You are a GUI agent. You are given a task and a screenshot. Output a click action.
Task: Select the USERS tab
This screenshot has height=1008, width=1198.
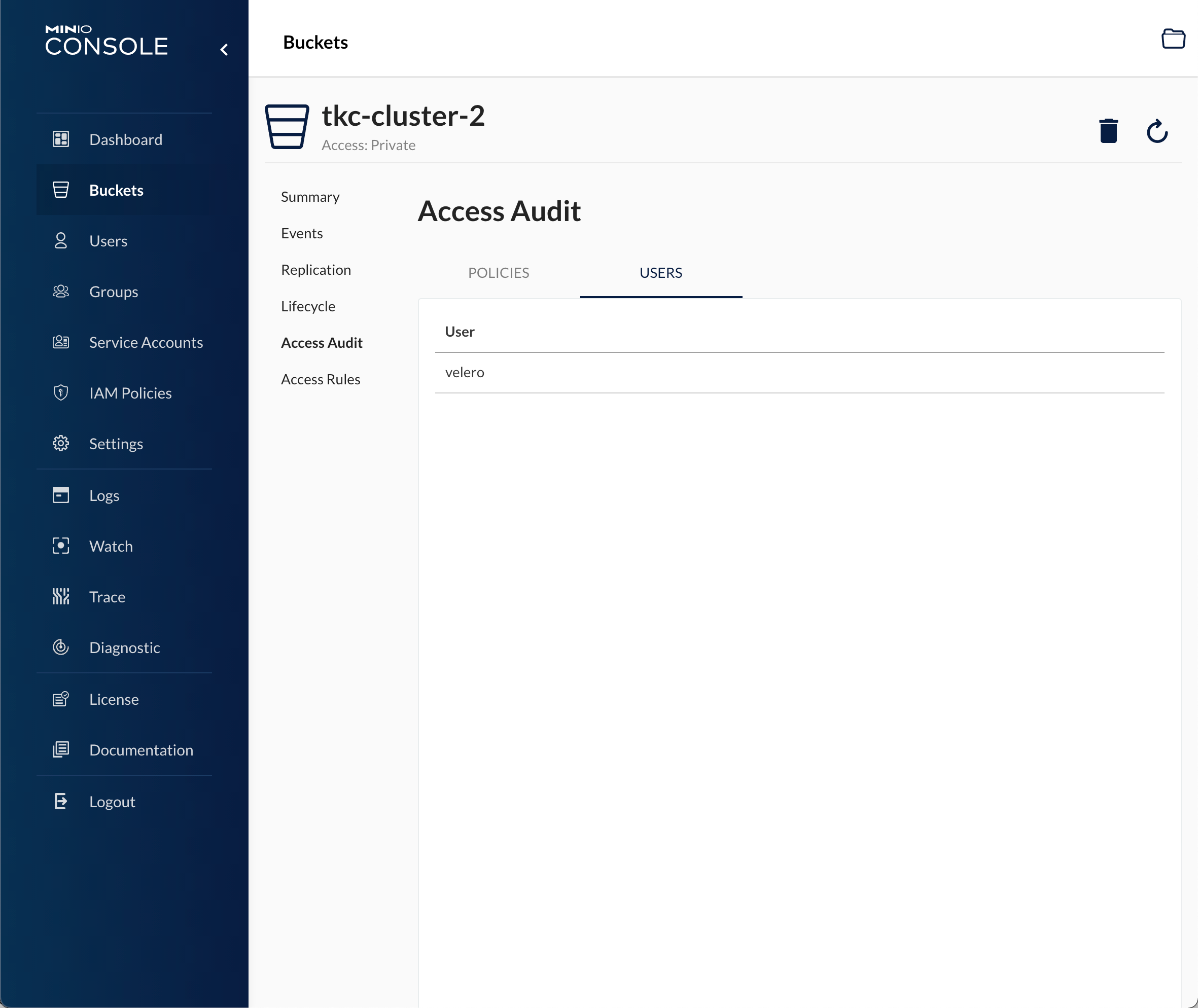661,273
